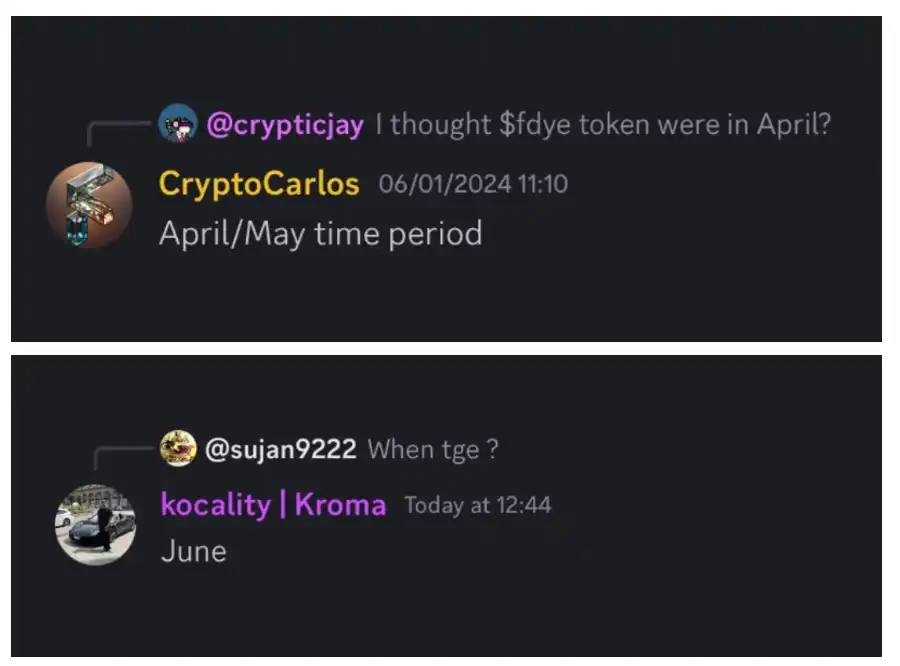This screenshot has height=666, width=900.
Task: Click sujan9222's small reply avatar
Action: (178, 449)
